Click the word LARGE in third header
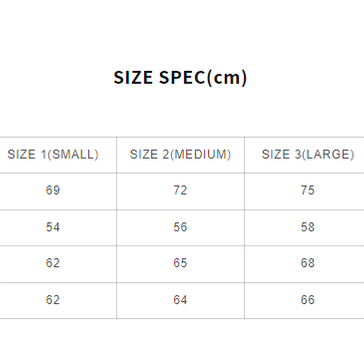This screenshot has height=364, width=364. pyautogui.click(x=328, y=155)
